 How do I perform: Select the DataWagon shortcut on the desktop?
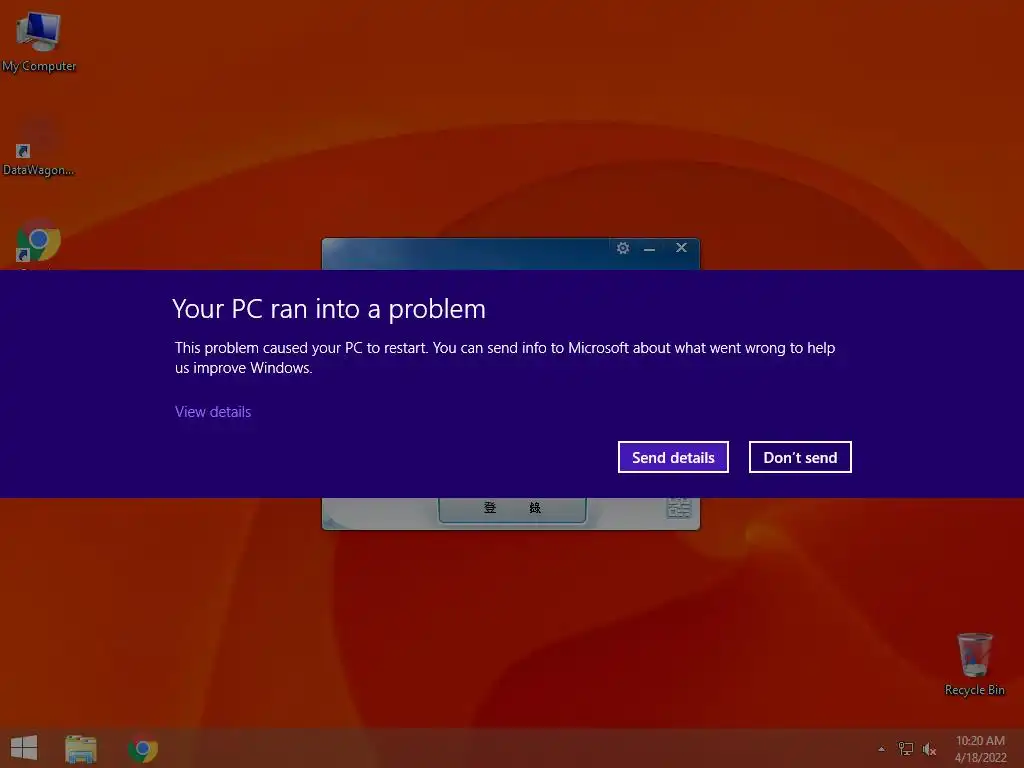(x=39, y=147)
